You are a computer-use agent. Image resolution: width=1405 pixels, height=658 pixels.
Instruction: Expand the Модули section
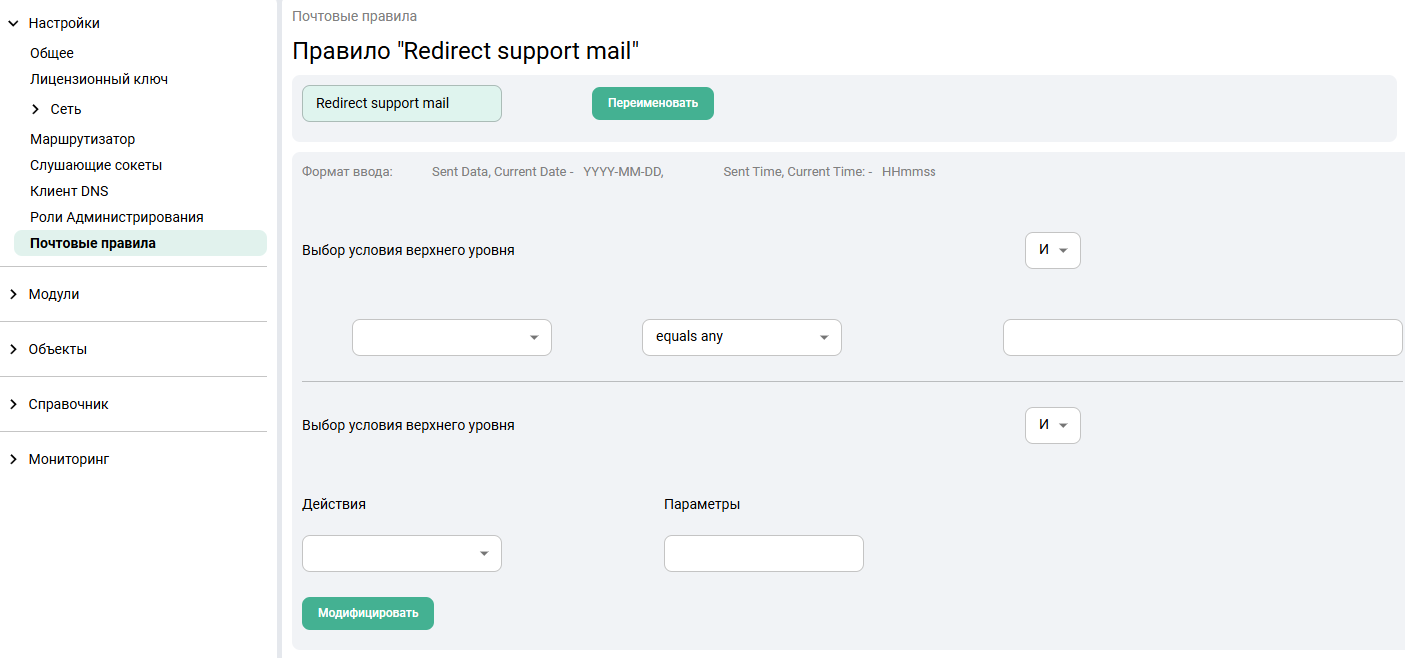14,294
